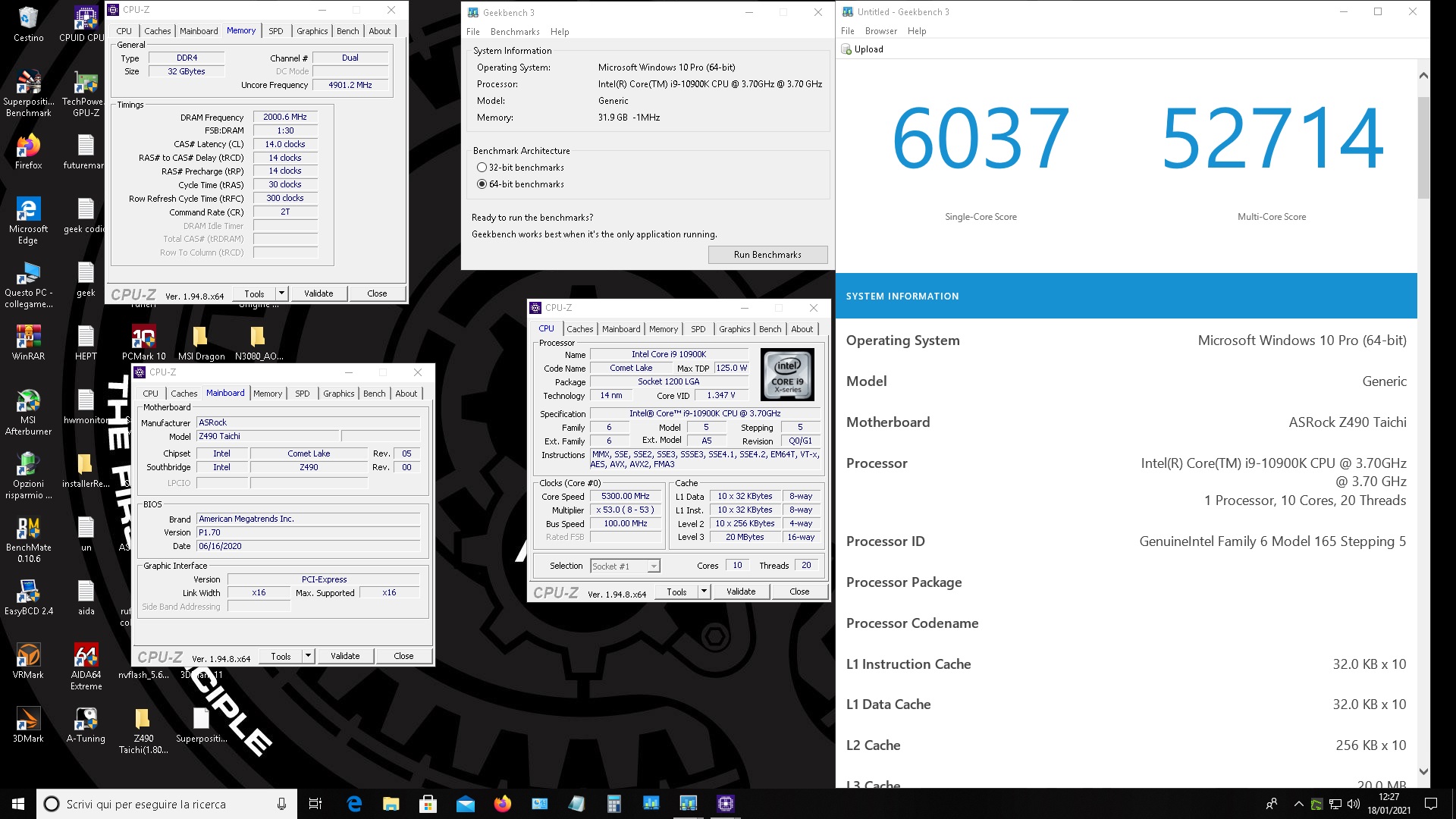Click Validate in Mainboard CPU-Z window

[x=345, y=656]
